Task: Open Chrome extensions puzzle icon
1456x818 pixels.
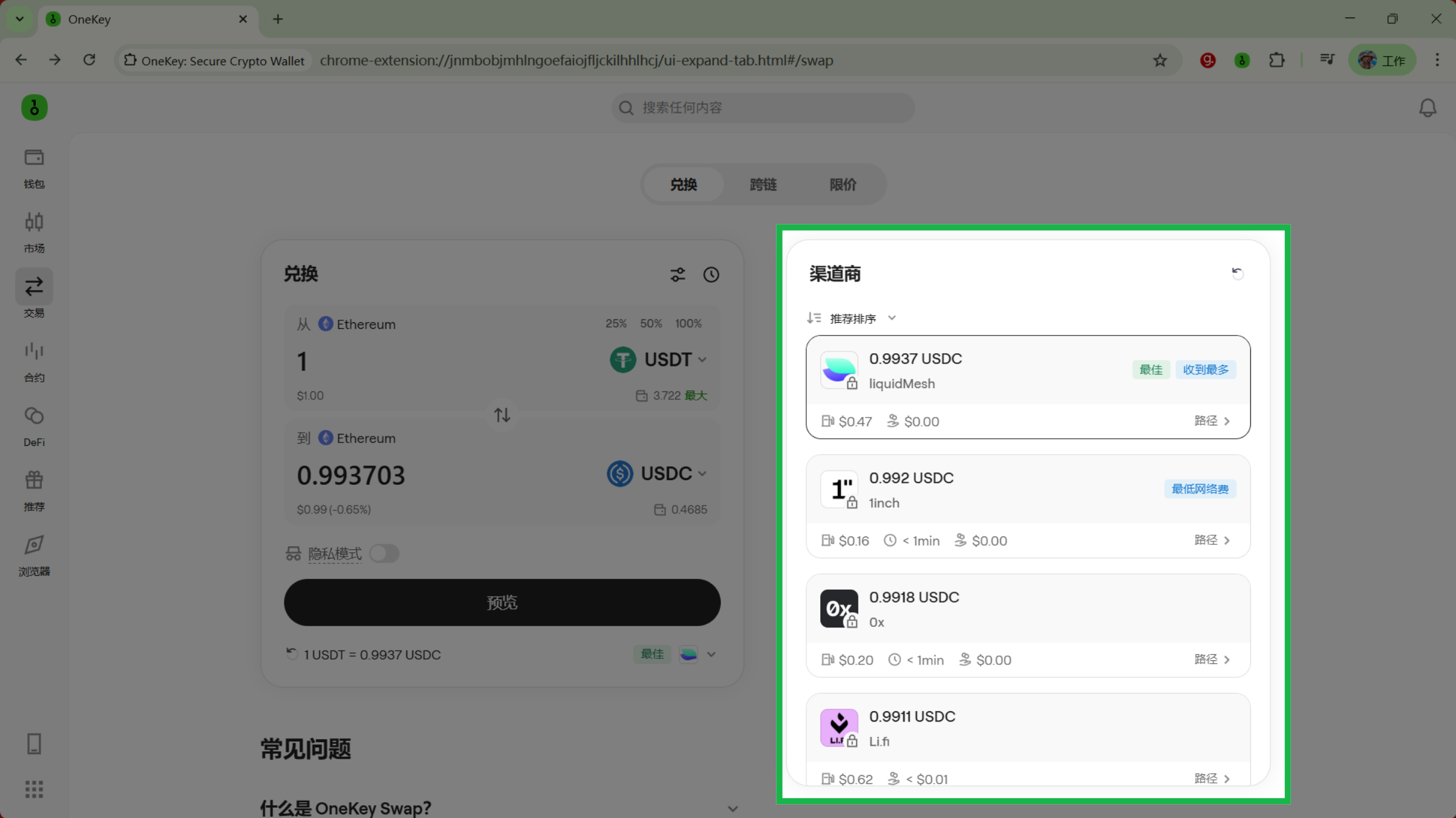Action: tap(1277, 60)
